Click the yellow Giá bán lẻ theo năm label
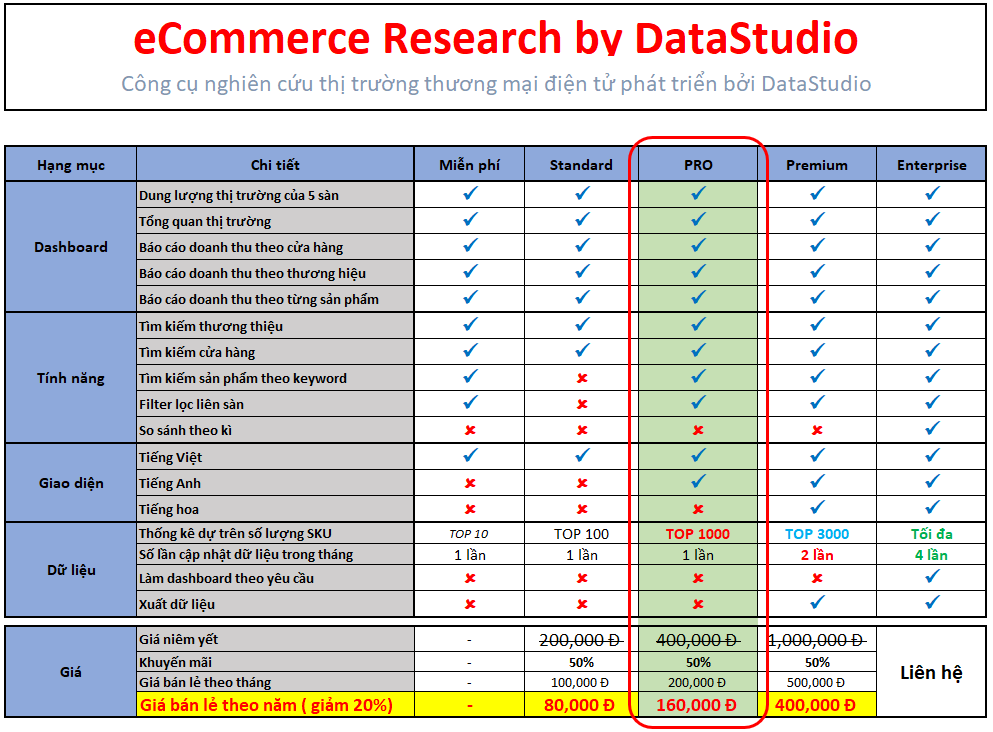Image resolution: width=993 pixels, height=732 pixels. pos(265,705)
